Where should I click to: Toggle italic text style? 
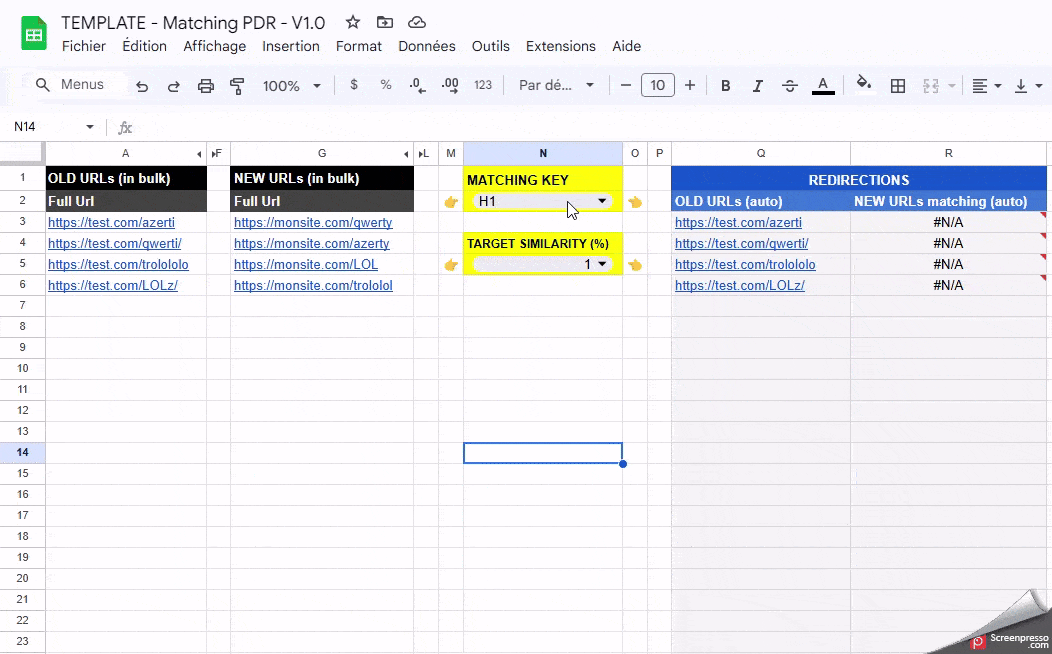pyautogui.click(x=758, y=86)
